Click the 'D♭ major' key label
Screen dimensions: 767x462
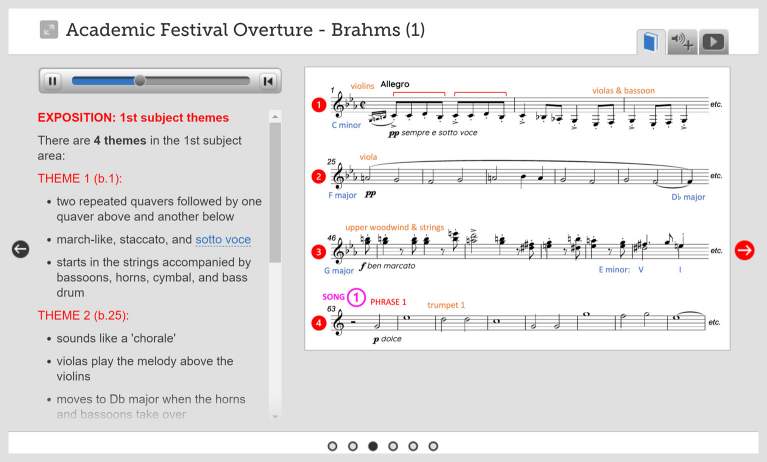(688, 197)
